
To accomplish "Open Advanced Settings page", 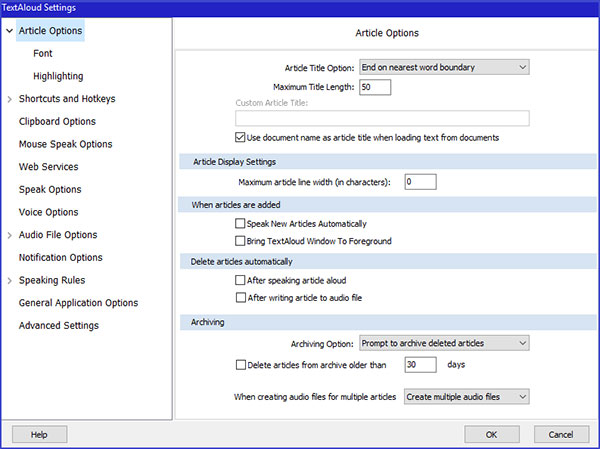I will point(59,325).
